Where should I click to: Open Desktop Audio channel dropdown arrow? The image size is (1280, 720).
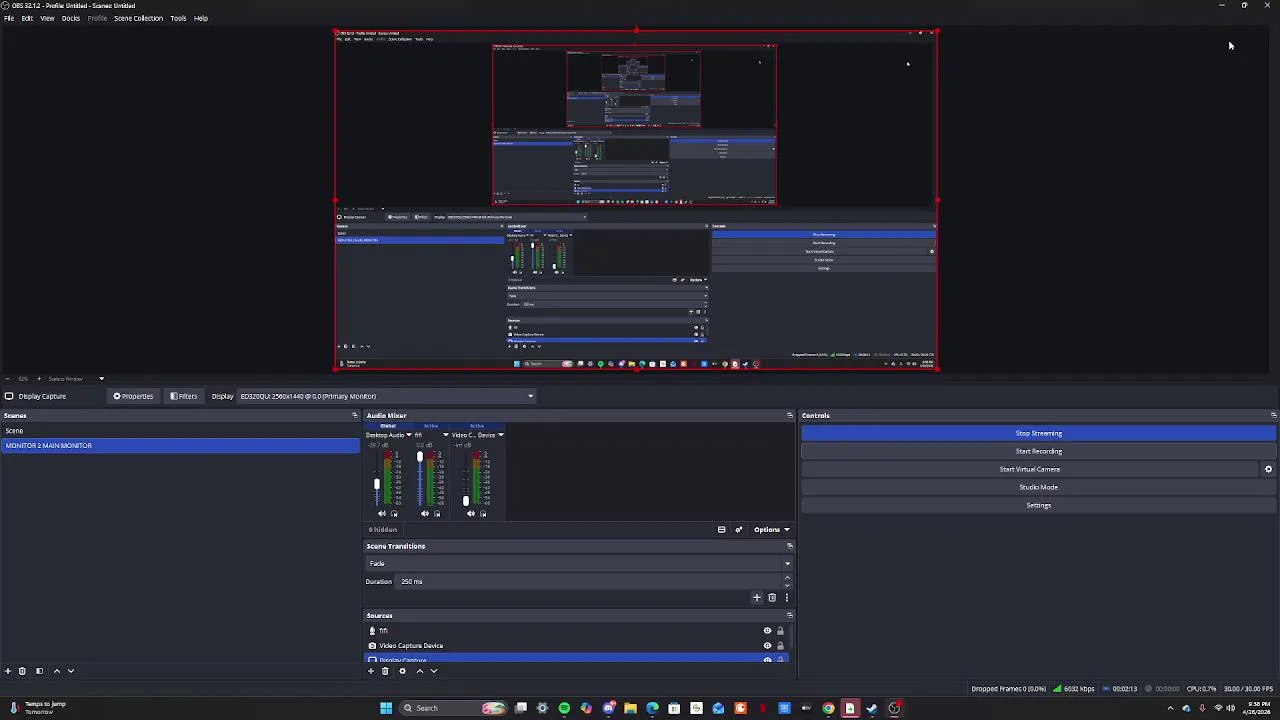pos(408,435)
